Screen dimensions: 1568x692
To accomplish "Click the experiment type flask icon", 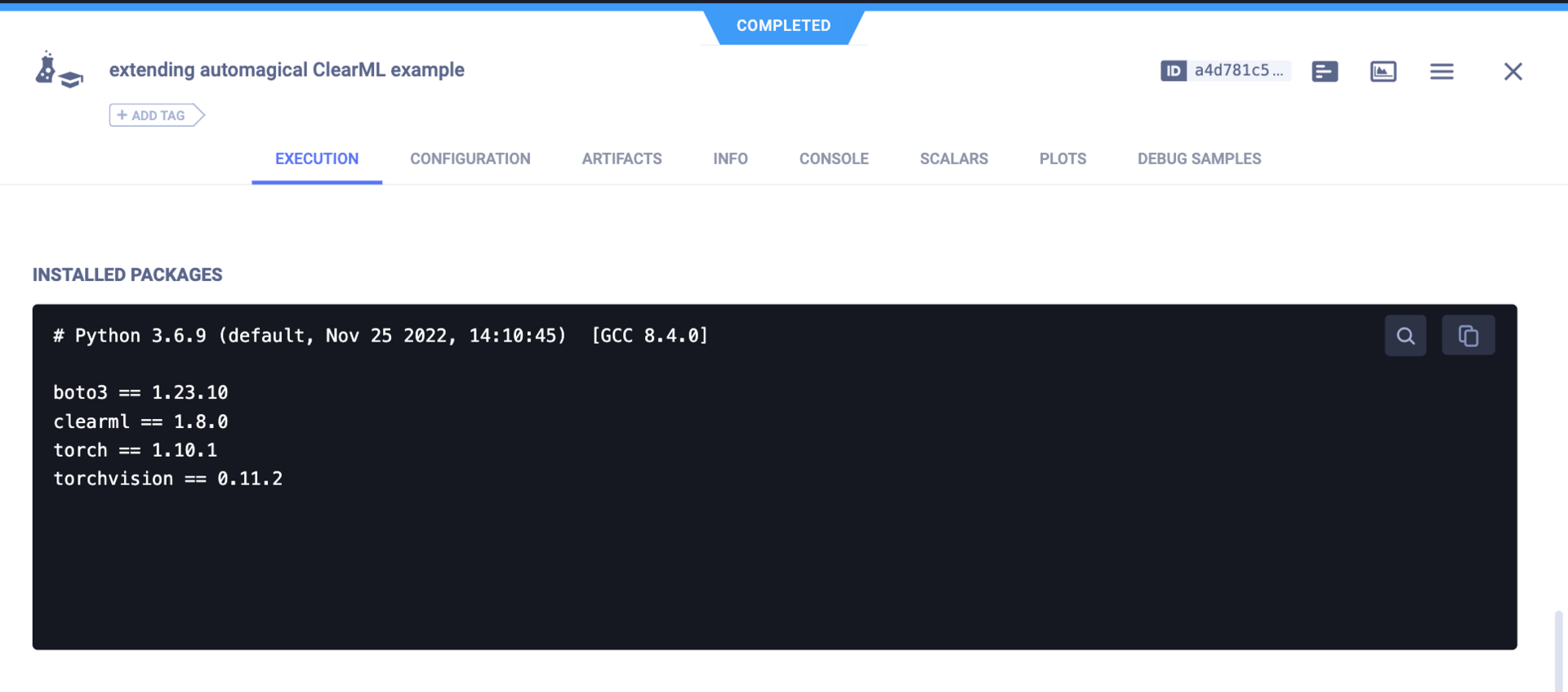I will pyautogui.click(x=58, y=70).
